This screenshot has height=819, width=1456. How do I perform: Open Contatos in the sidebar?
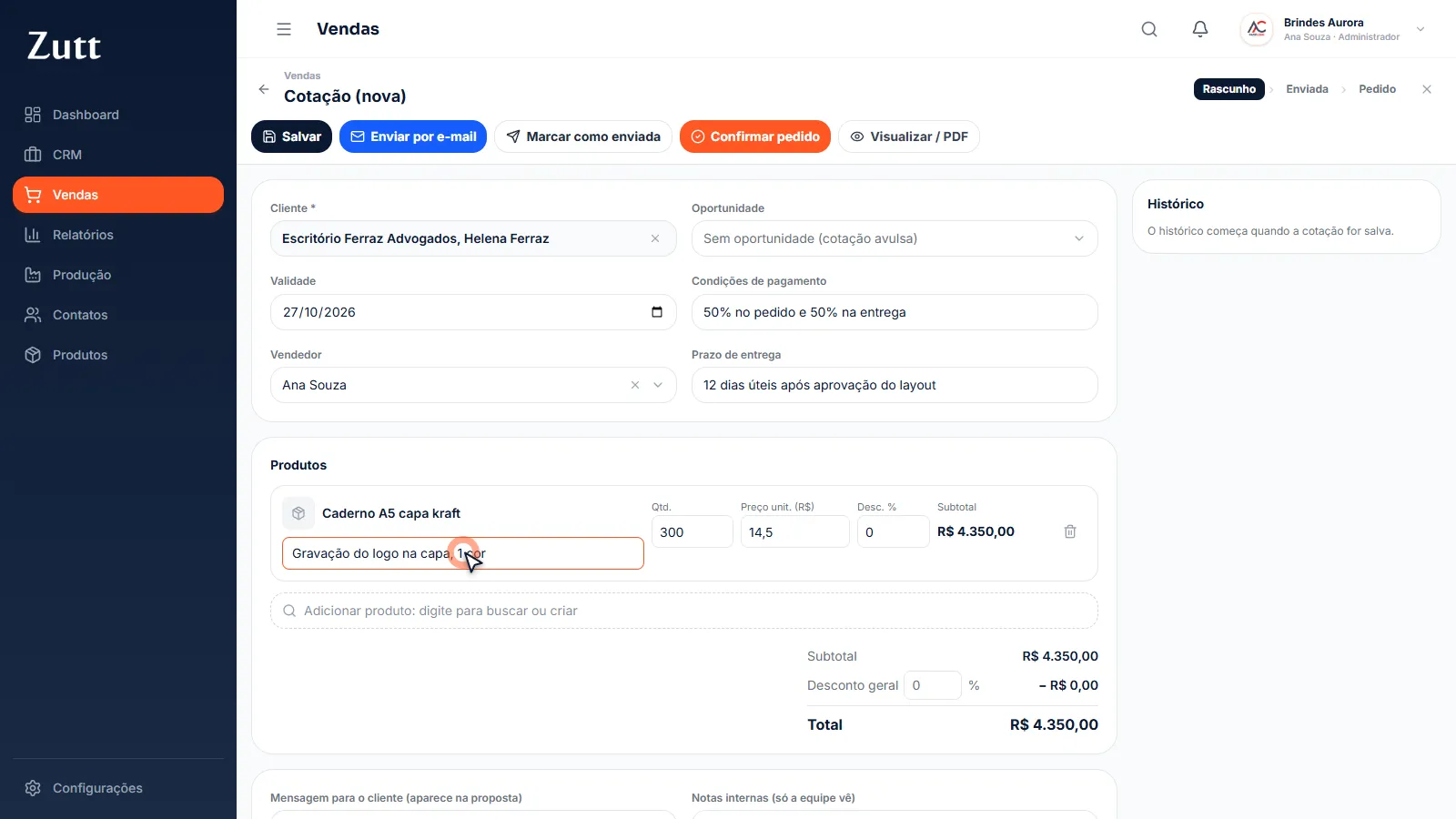click(x=118, y=315)
